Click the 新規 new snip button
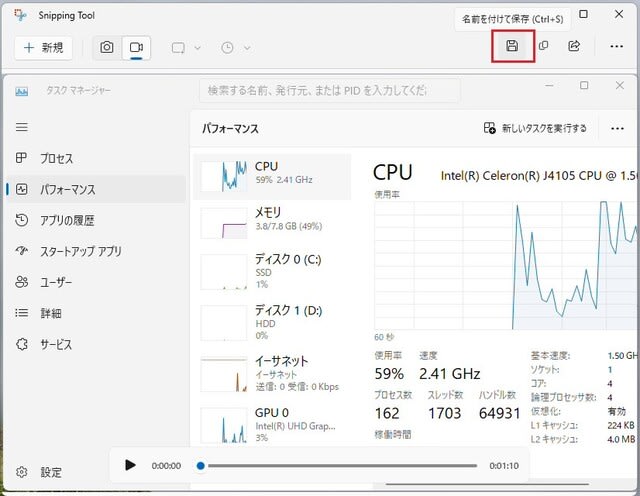 [x=44, y=48]
